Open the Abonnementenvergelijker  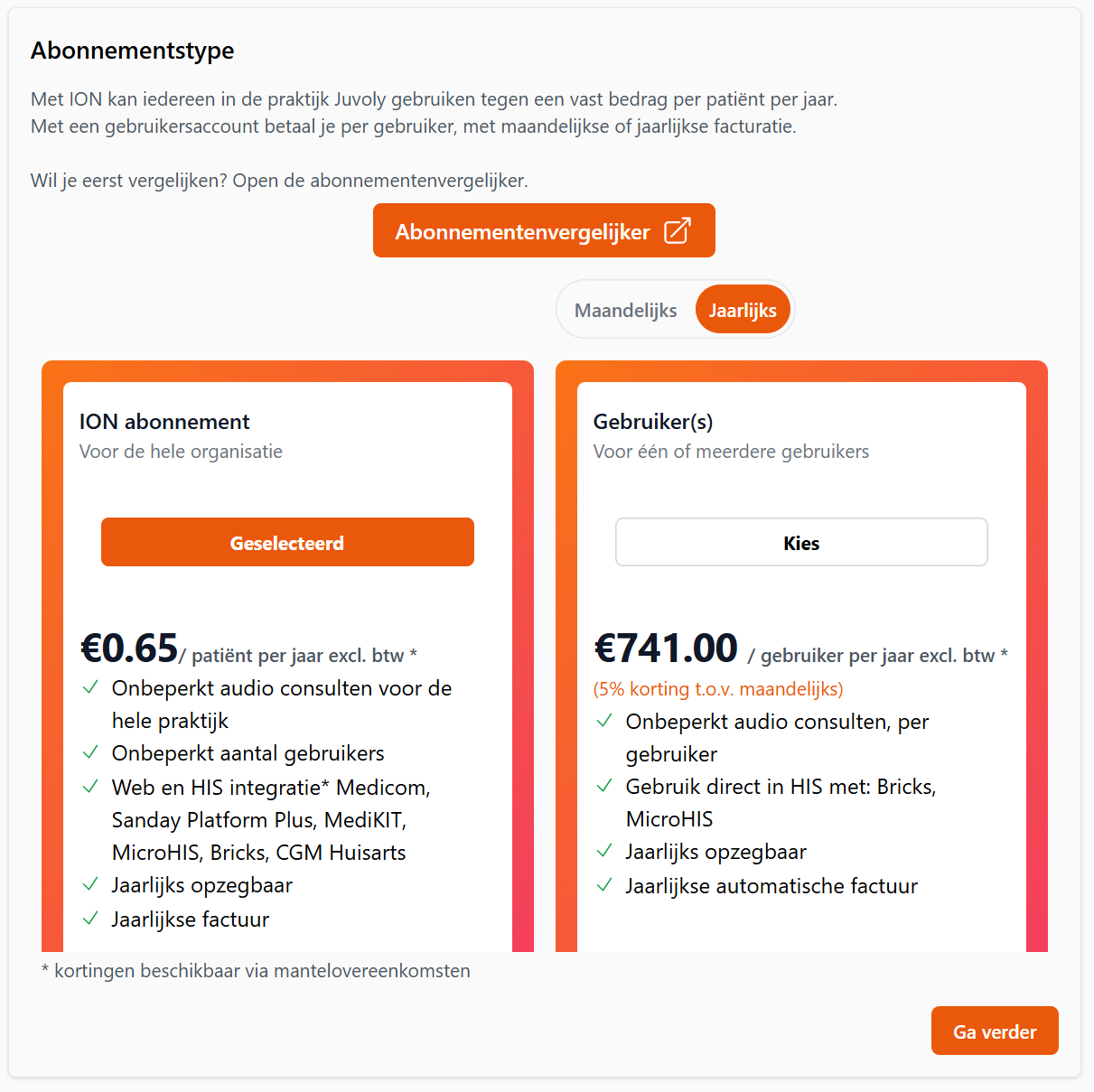[x=543, y=231]
